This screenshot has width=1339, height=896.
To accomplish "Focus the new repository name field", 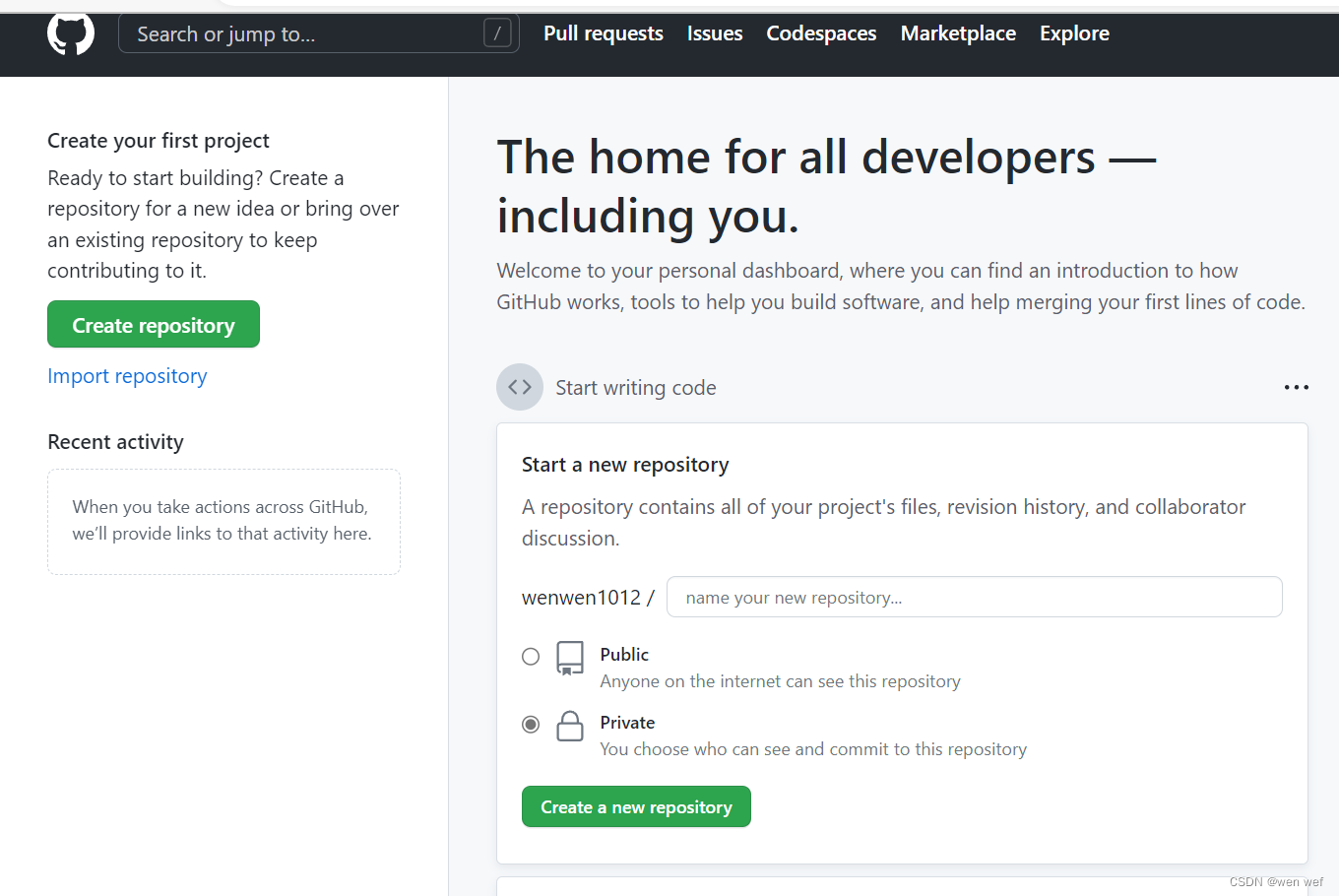I will tap(975, 597).
